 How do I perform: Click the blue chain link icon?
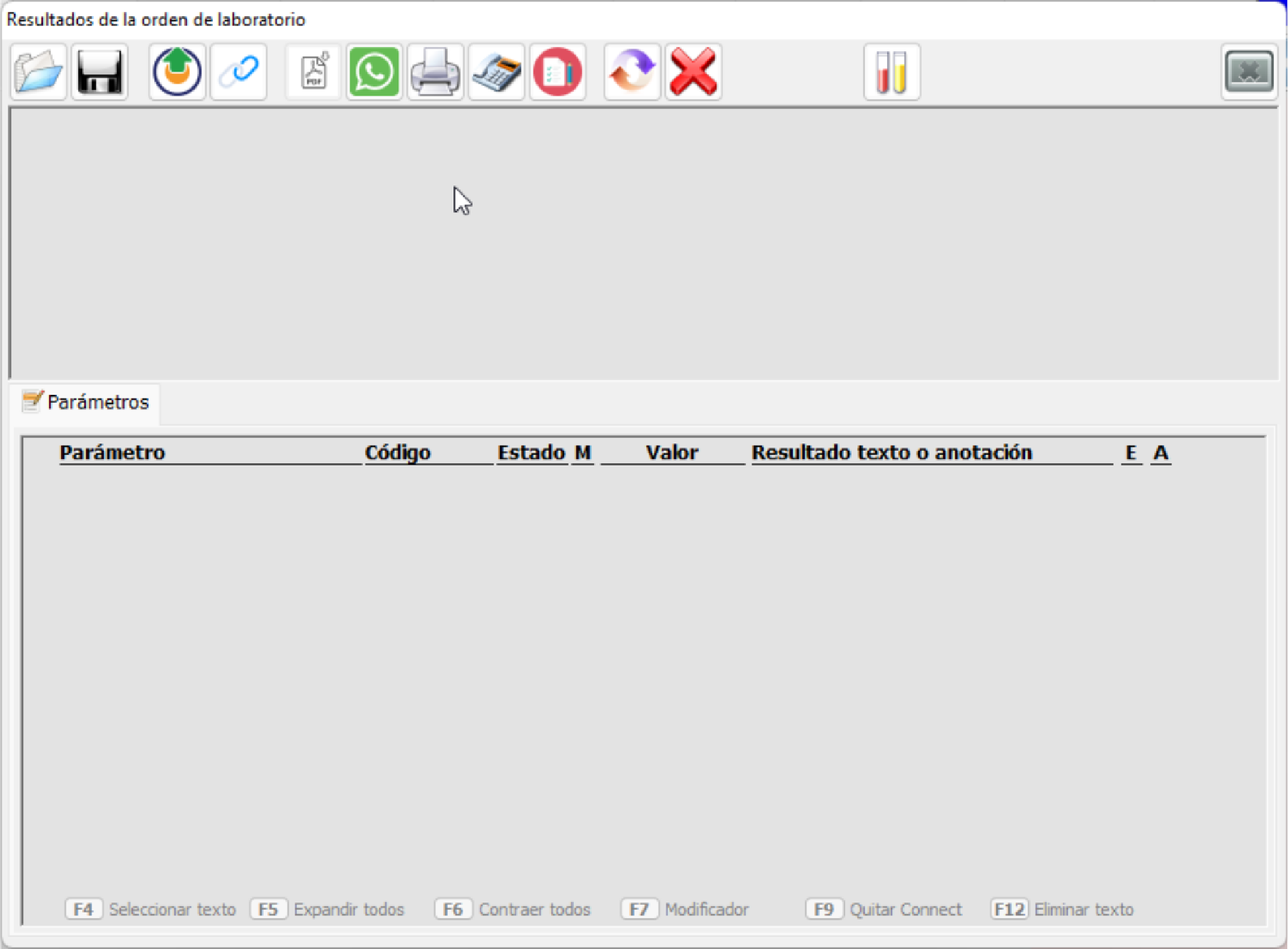(238, 72)
